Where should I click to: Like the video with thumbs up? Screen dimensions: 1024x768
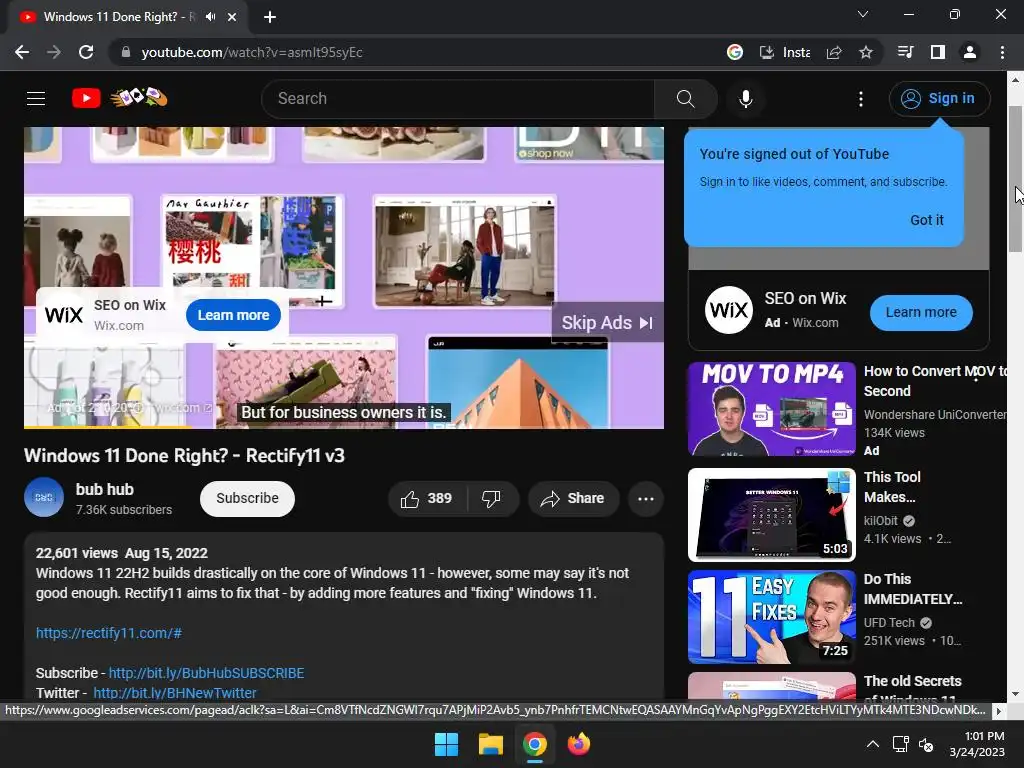coord(427,499)
